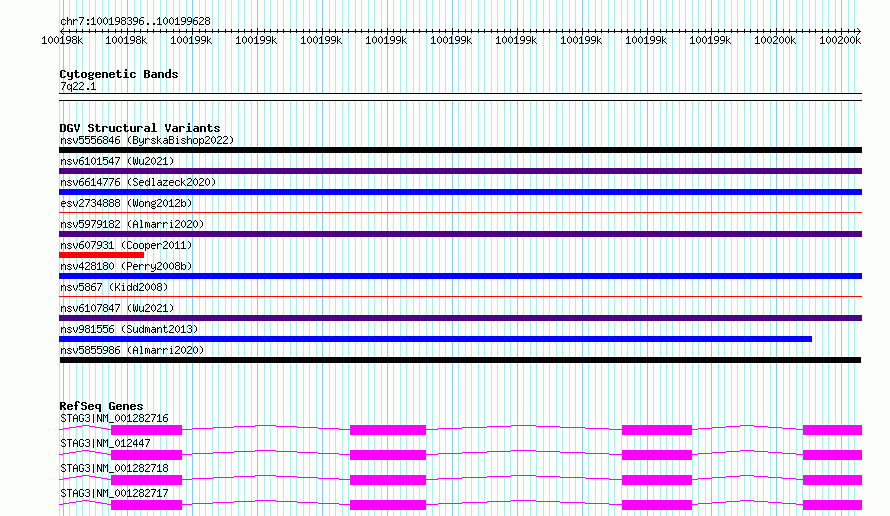Select third exon of STAG3|NM_012447
Screen dimensions: 890x516
657,455
